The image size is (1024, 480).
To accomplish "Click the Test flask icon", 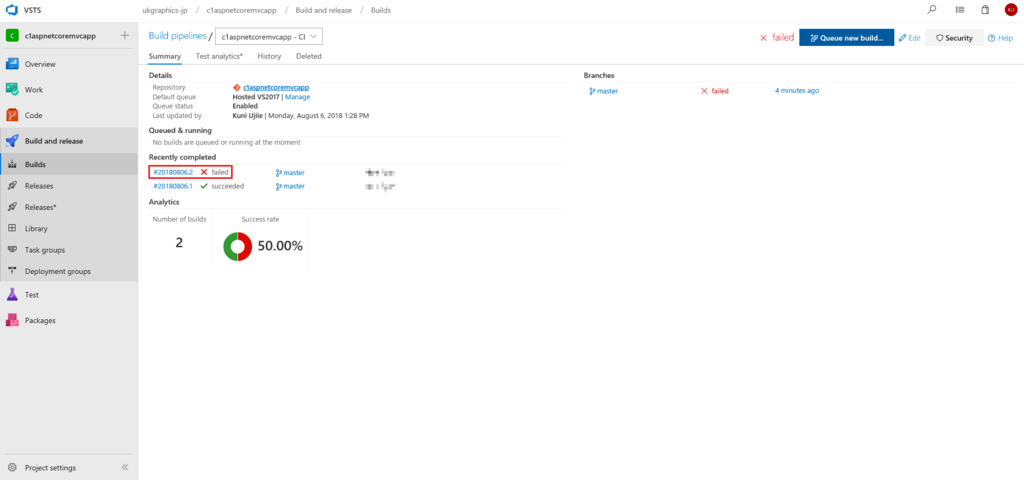I will (x=12, y=295).
